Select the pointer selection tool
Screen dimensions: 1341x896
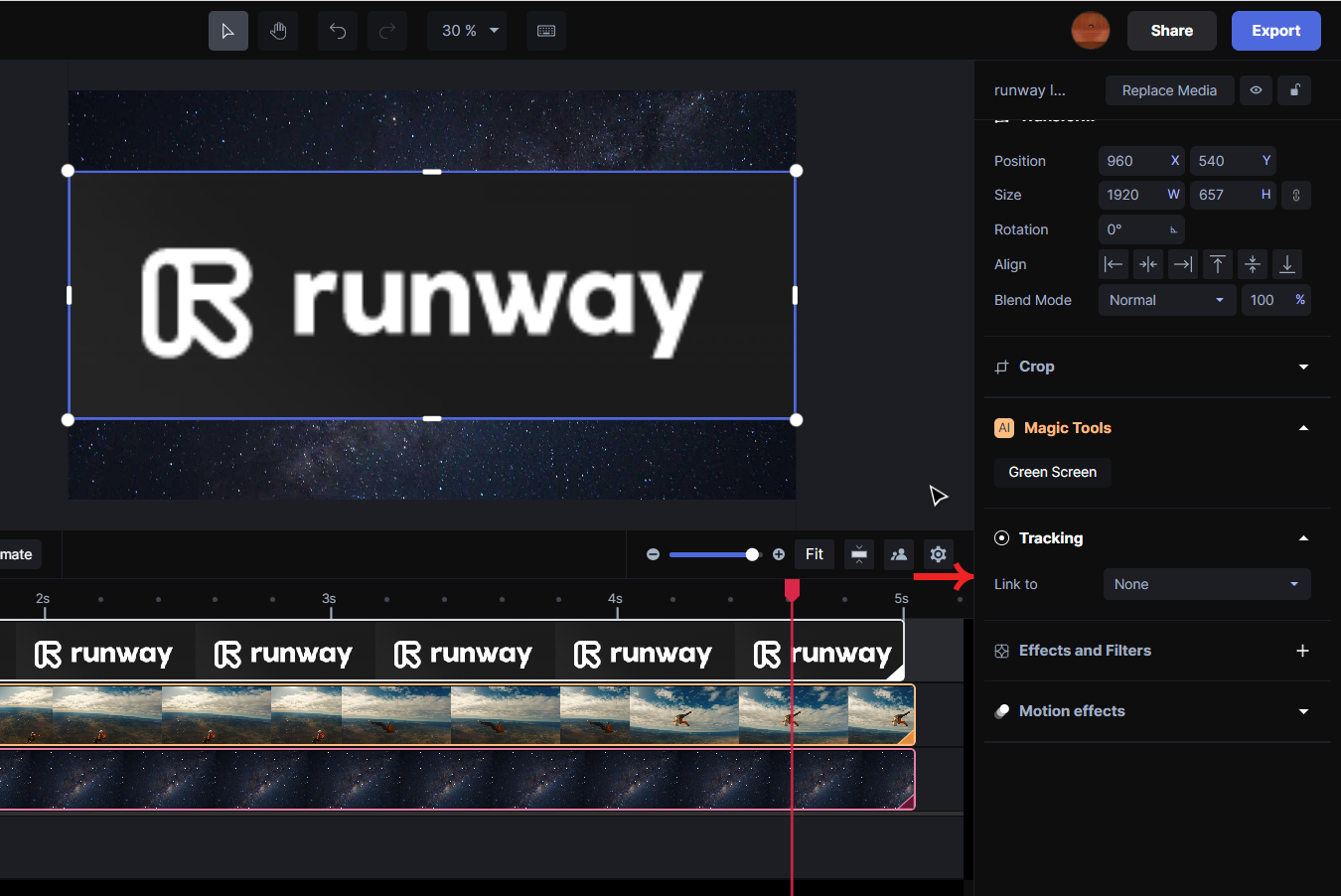[228, 31]
